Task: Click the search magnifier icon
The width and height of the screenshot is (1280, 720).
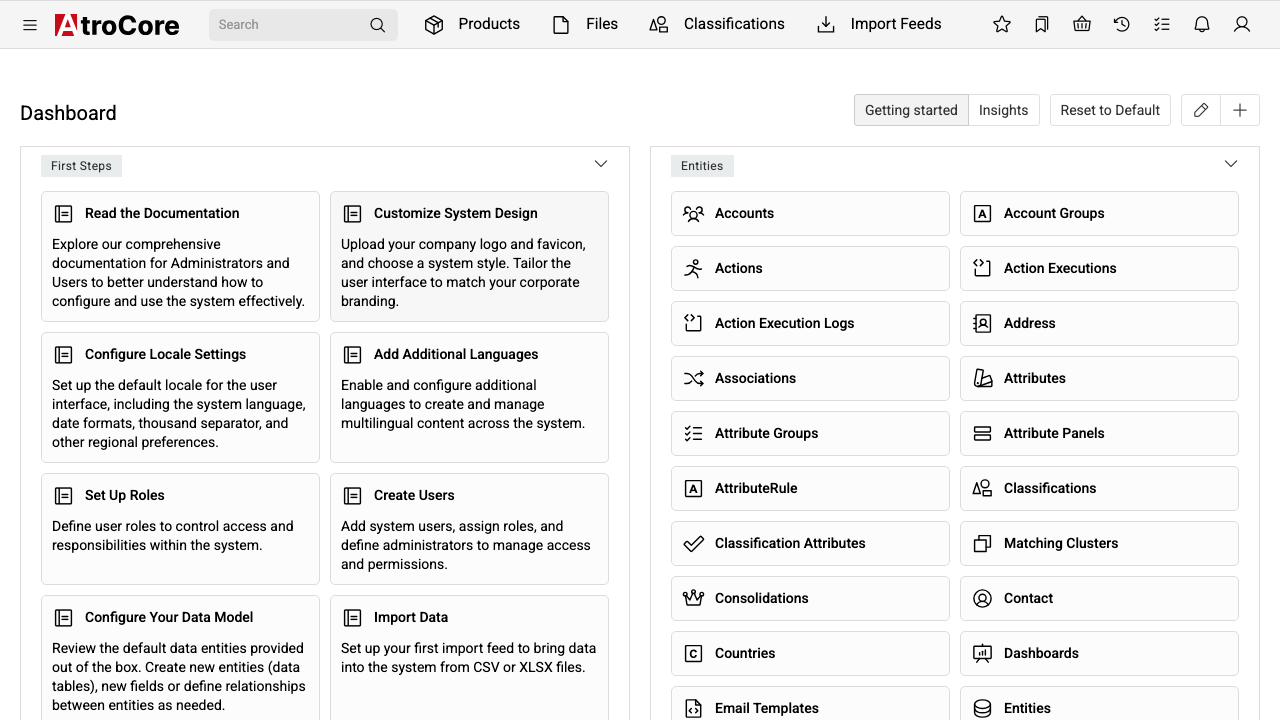Action: pyautogui.click(x=377, y=25)
